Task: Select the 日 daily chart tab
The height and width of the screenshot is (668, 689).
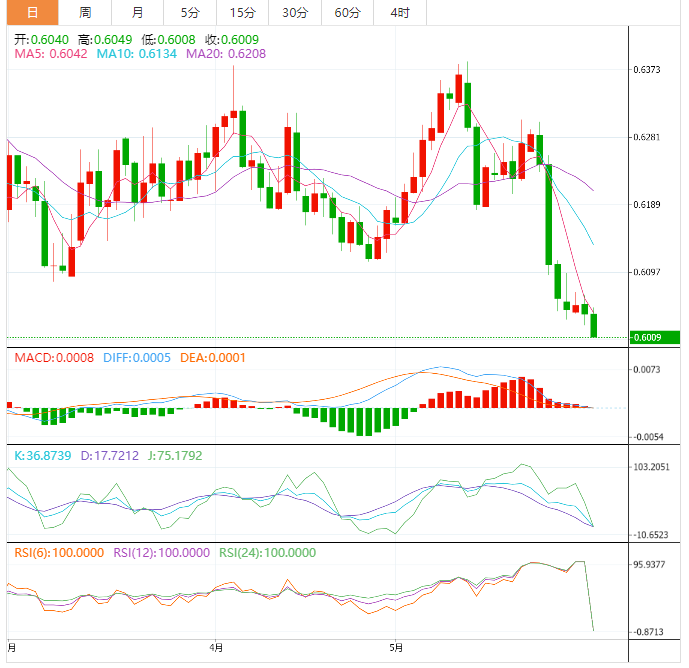Action: [32, 13]
